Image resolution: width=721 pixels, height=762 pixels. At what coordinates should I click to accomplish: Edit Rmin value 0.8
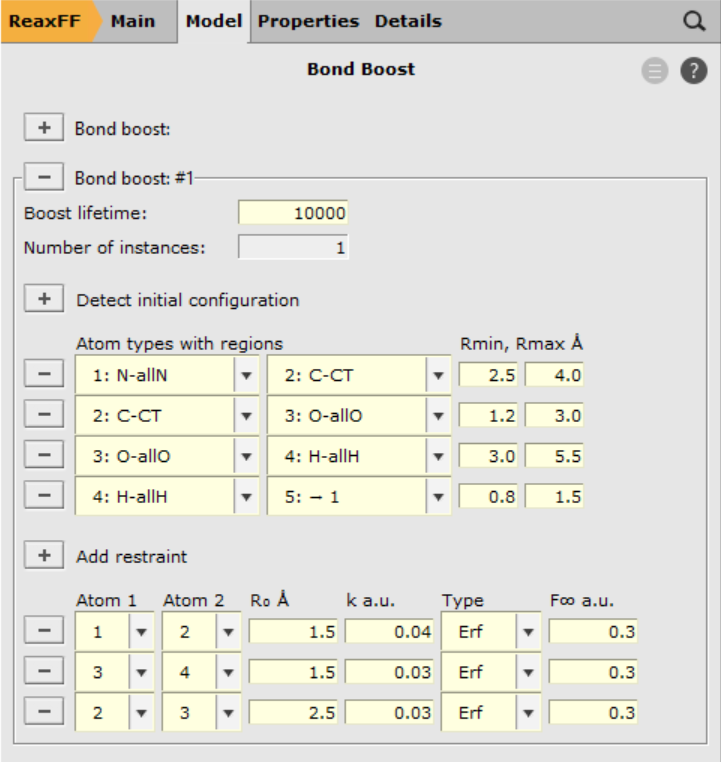[x=488, y=496]
